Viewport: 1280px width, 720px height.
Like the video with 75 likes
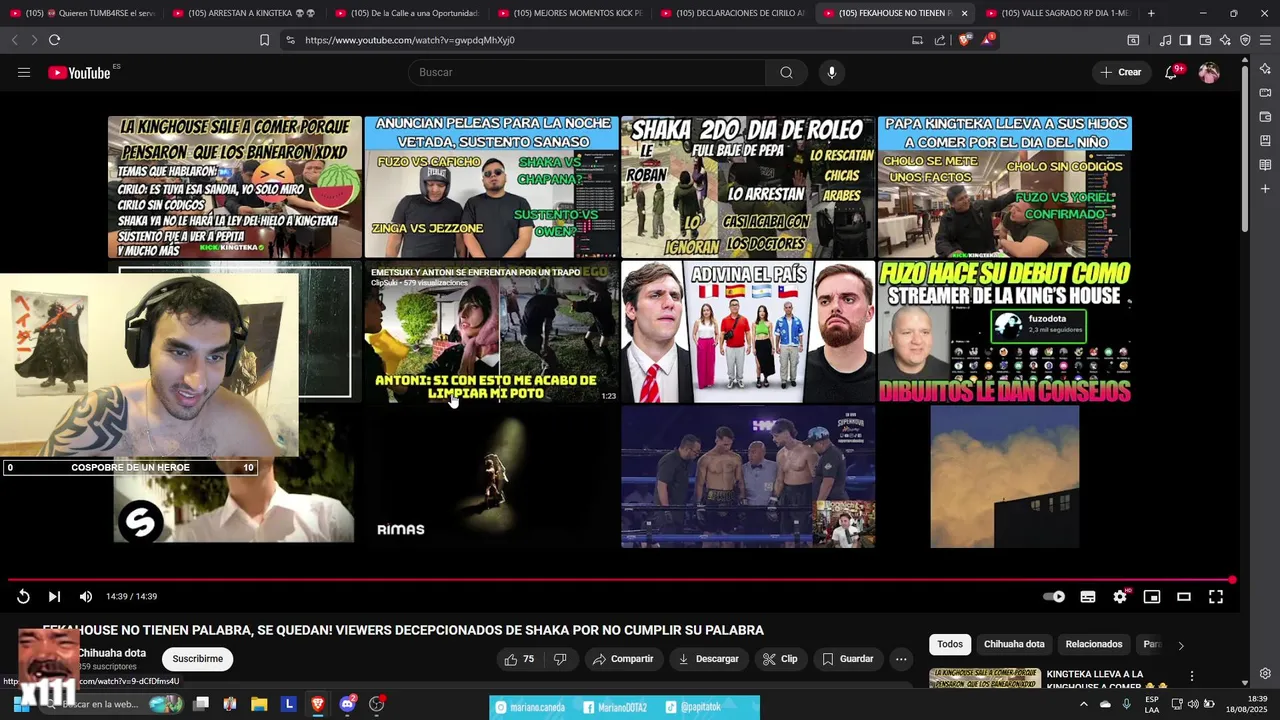coord(520,659)
